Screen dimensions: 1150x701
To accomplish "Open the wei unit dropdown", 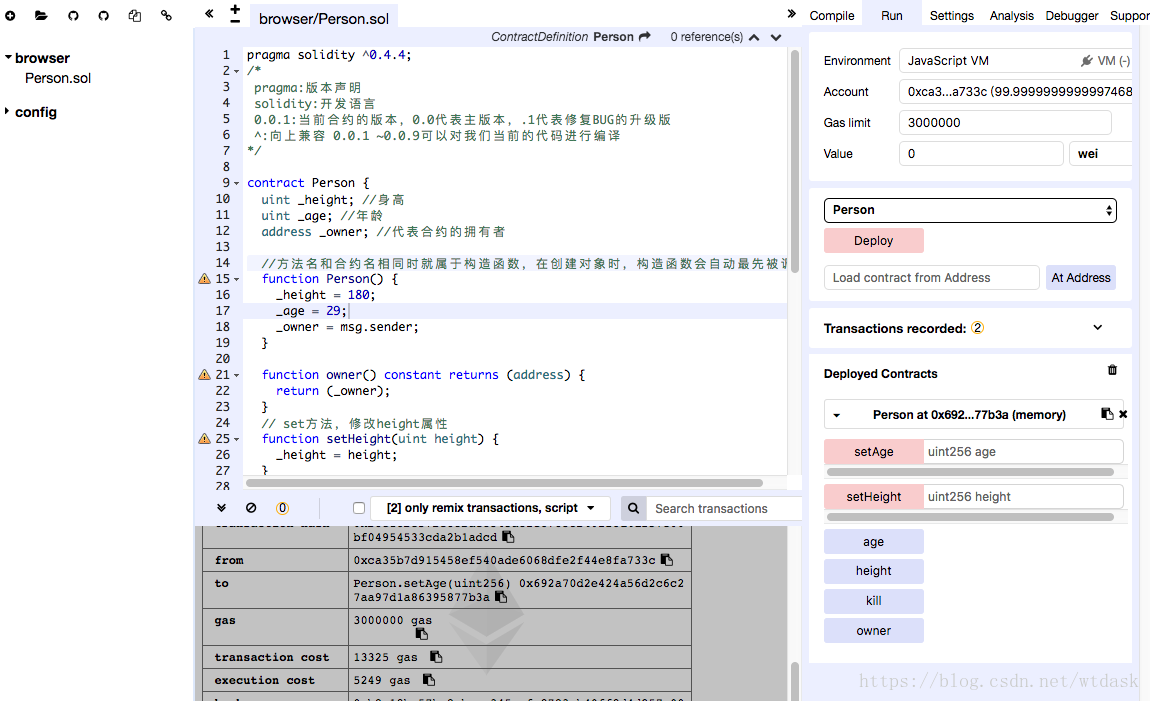I will click(x=1100, y=154).
